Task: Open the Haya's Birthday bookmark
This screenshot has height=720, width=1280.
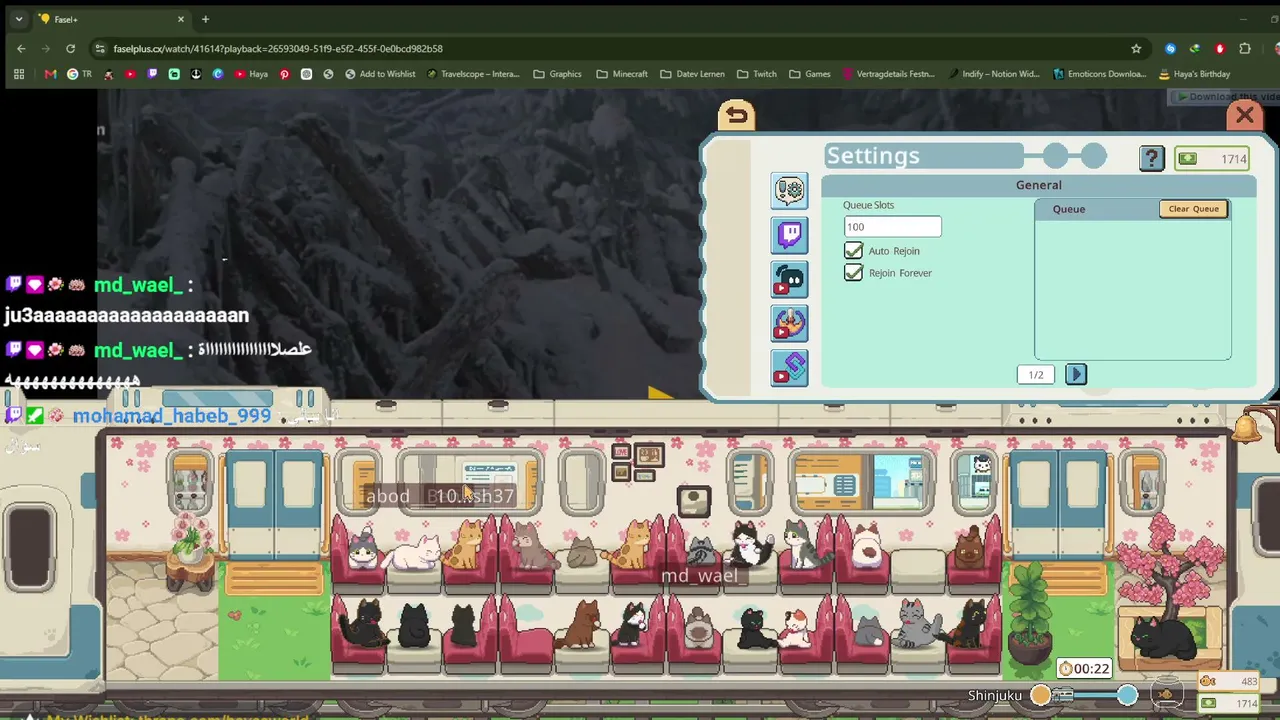Action: [x=1194, y=74]
